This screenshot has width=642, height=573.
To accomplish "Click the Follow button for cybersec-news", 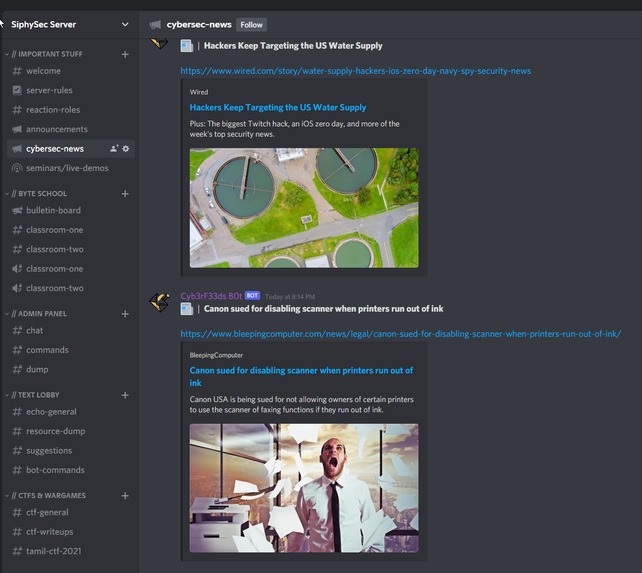I will coord(251,25).
